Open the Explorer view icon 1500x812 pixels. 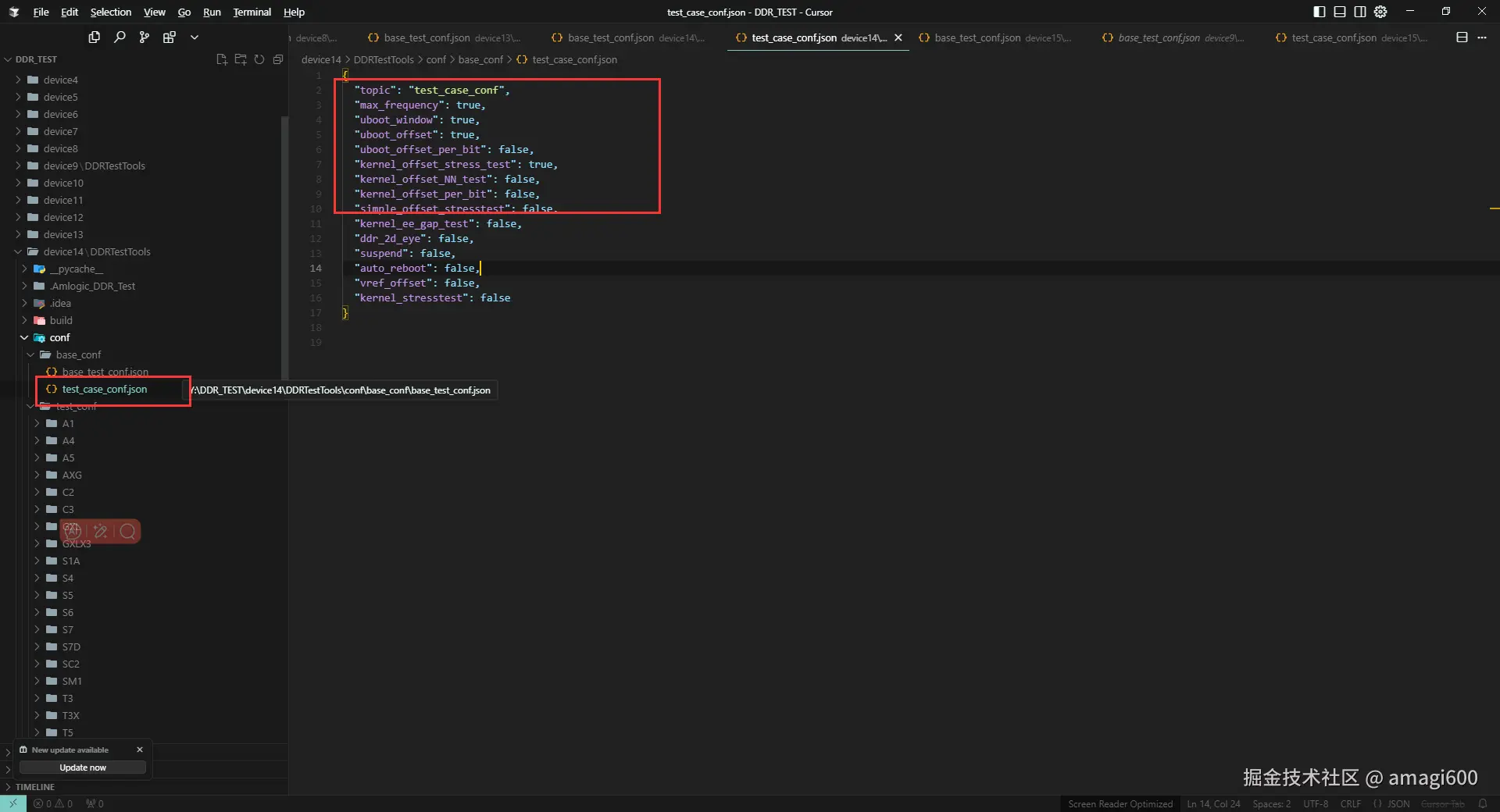(95, 37)
